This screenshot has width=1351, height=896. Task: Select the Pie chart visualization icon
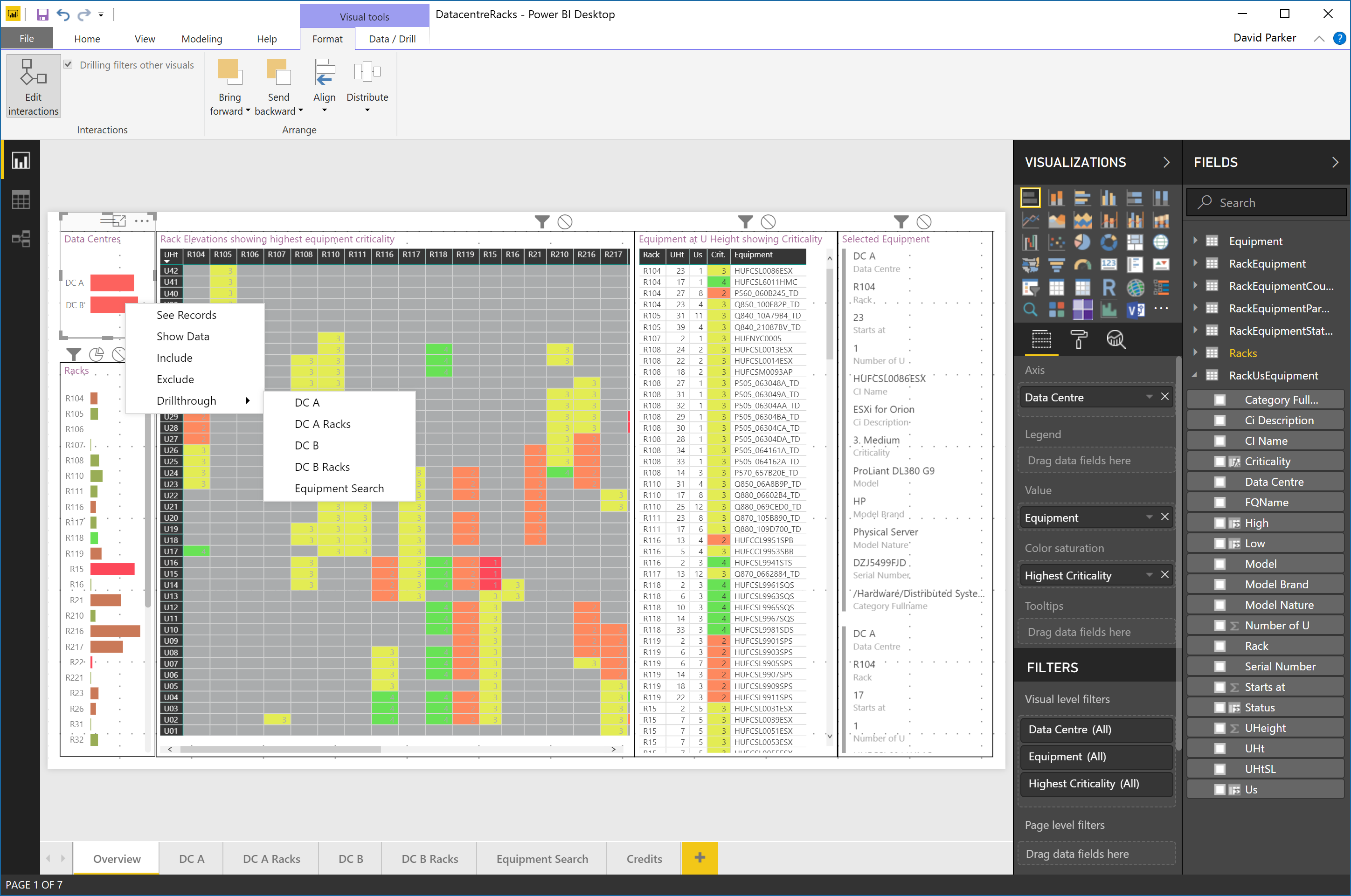coord(1083,243)
